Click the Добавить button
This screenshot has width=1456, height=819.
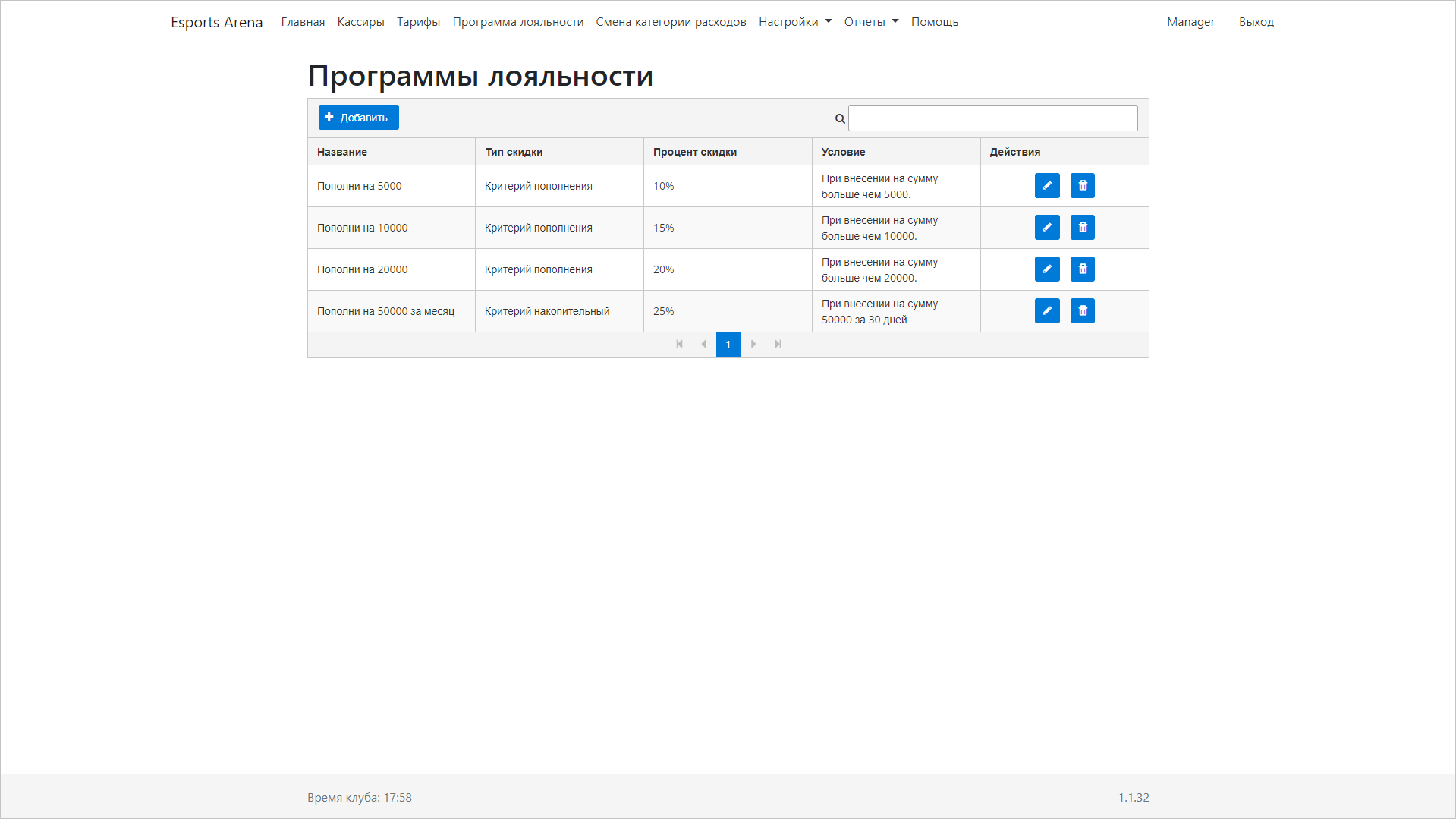[357, 117]
